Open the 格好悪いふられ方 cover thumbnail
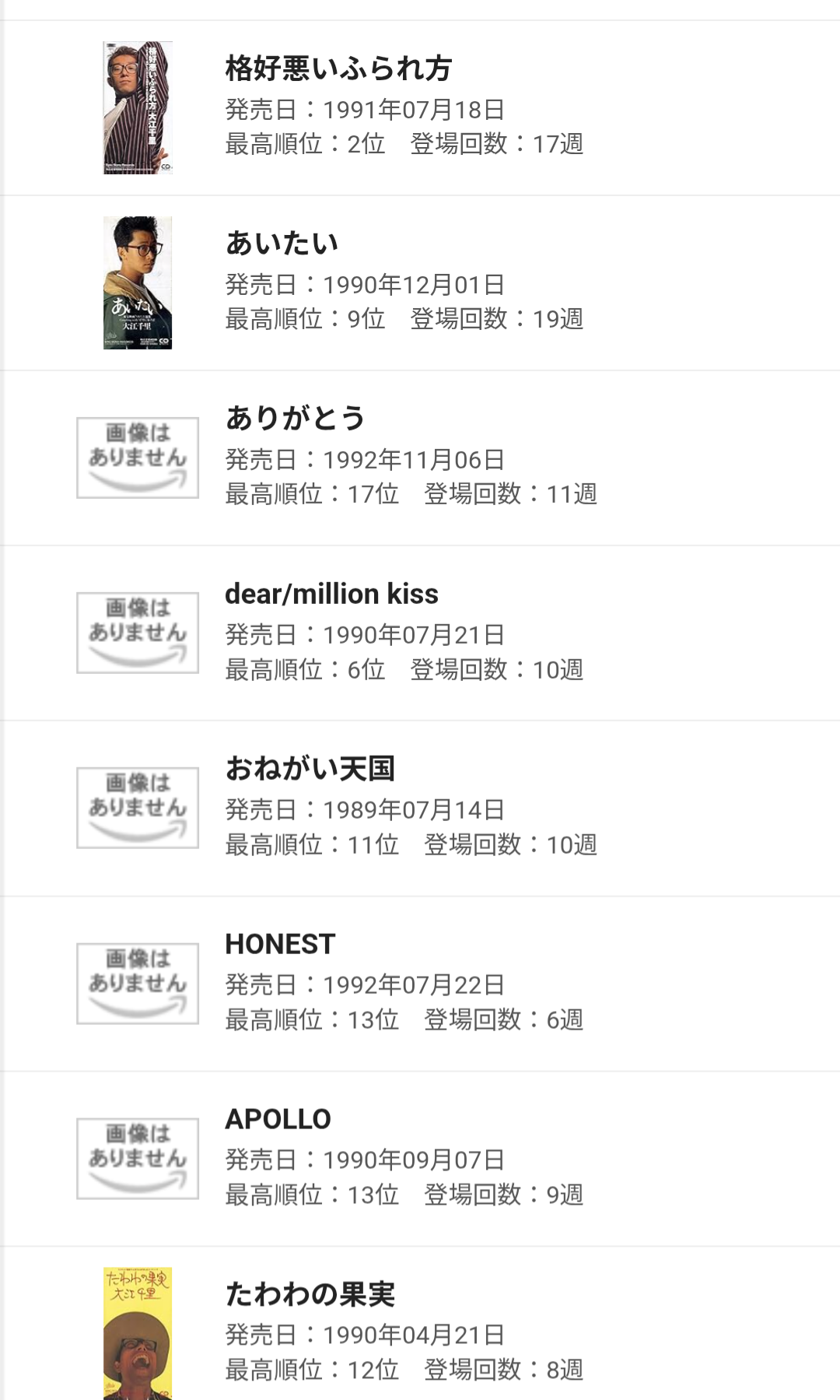This screenshot has width=840, height=1400. click(x=138, y=107)
